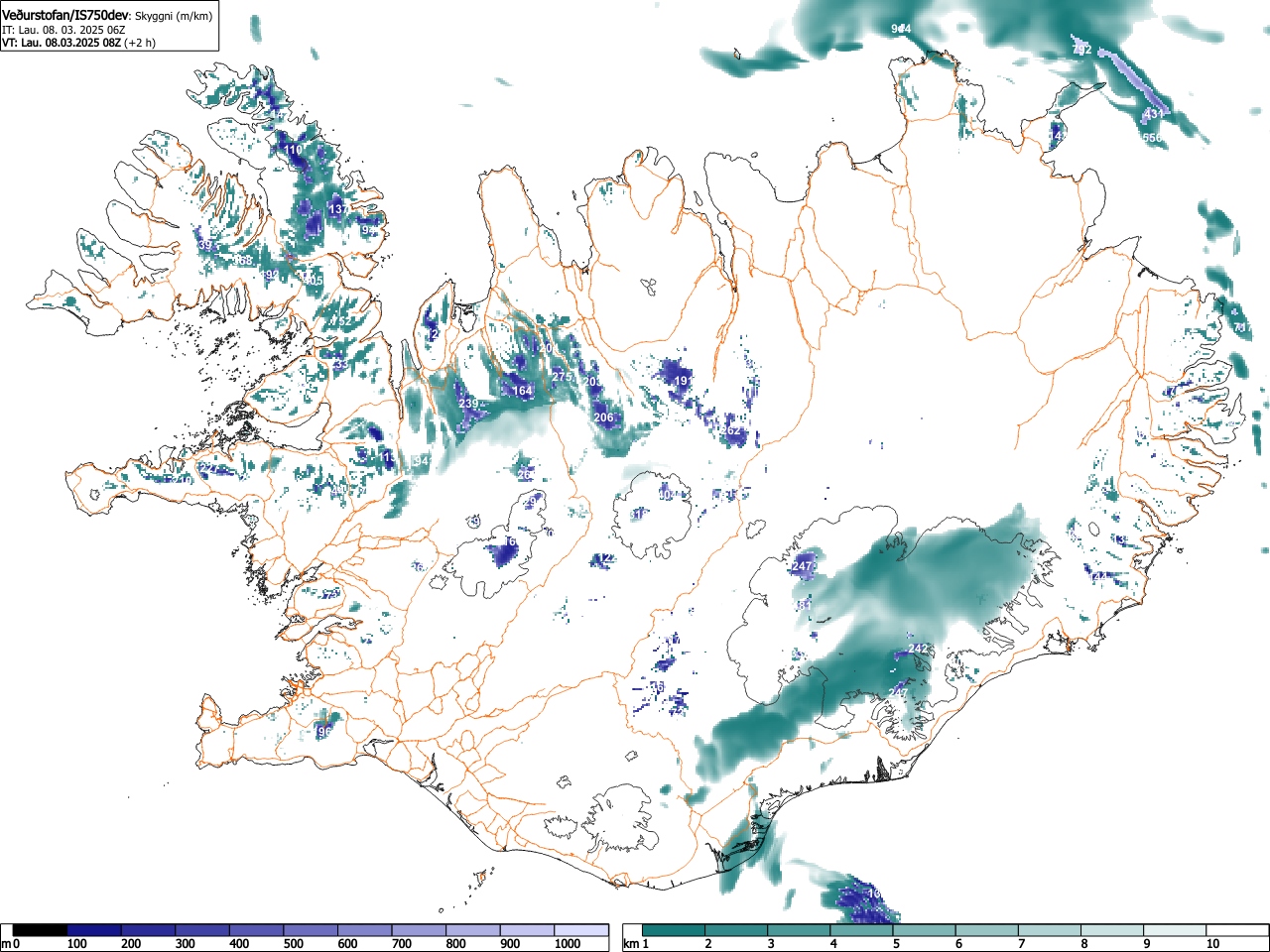Click the 10 tick label on km scale

(x=1212, y=944)
